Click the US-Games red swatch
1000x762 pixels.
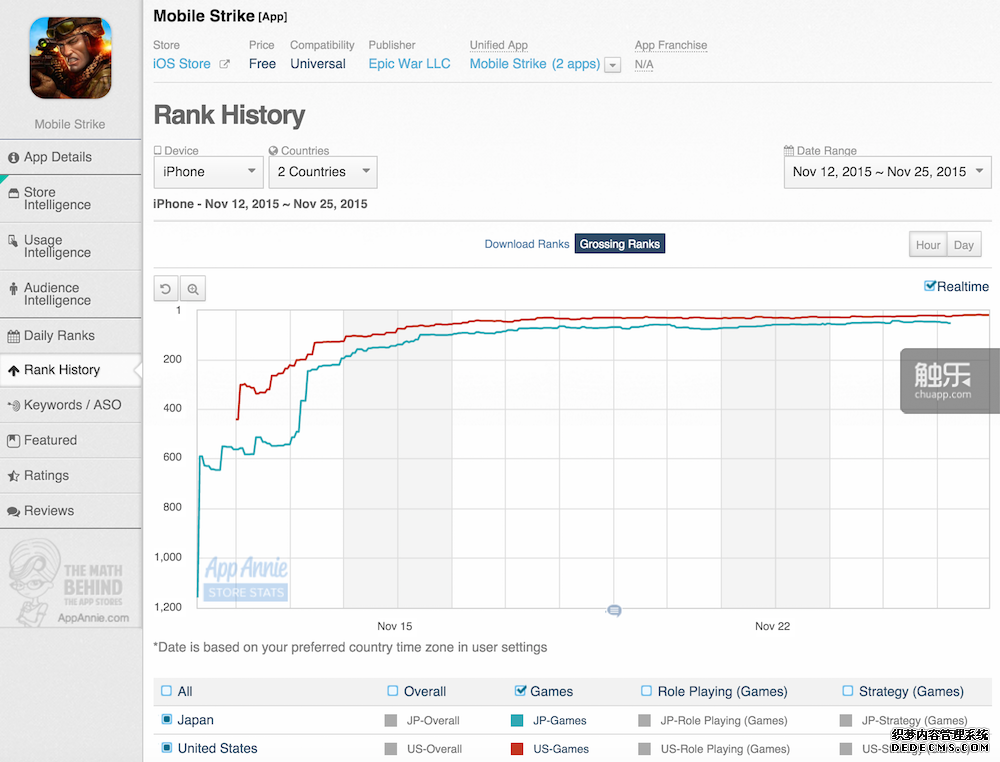click(517, 749)
